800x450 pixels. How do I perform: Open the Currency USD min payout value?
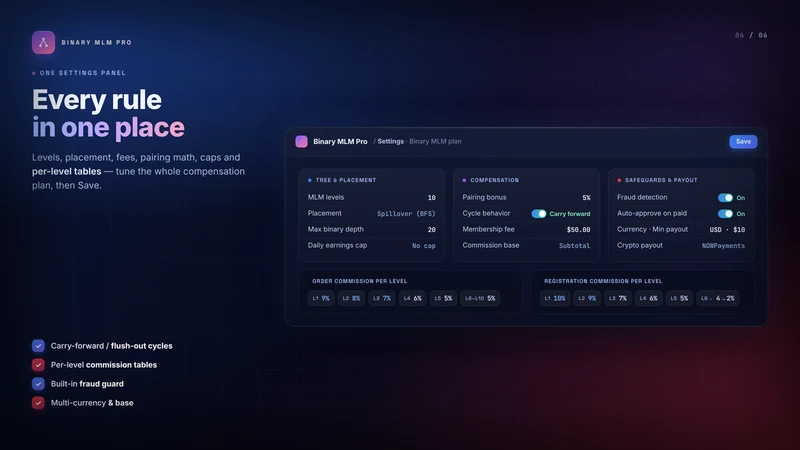pyautogui.click(x=727, y=230)
